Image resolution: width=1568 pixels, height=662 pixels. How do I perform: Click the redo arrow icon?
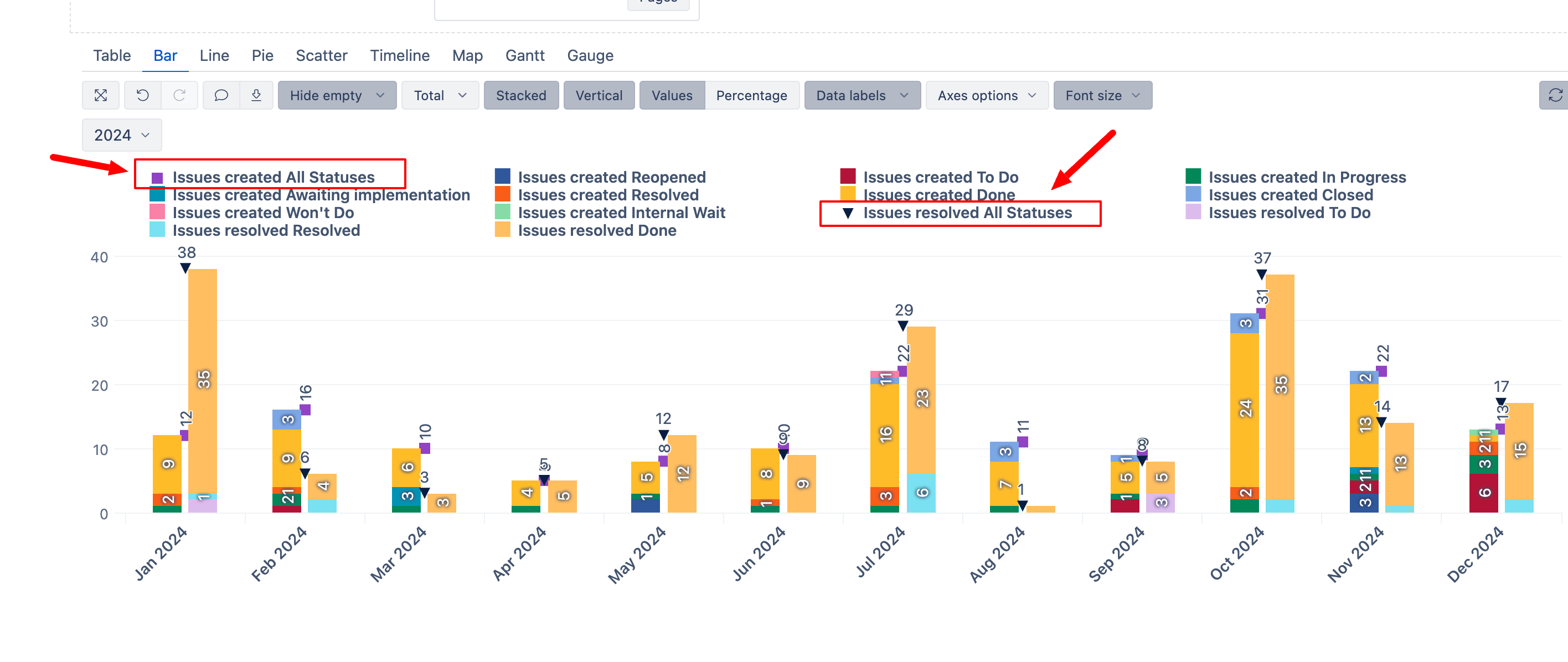point(179,96)
